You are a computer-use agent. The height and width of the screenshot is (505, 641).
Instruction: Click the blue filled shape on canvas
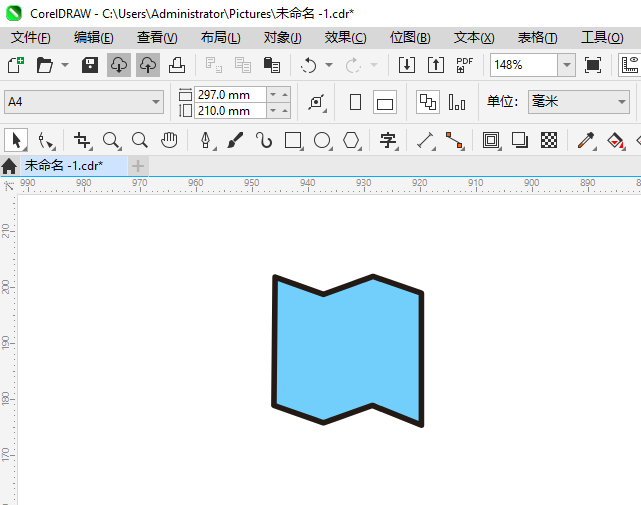coord(347,351)
